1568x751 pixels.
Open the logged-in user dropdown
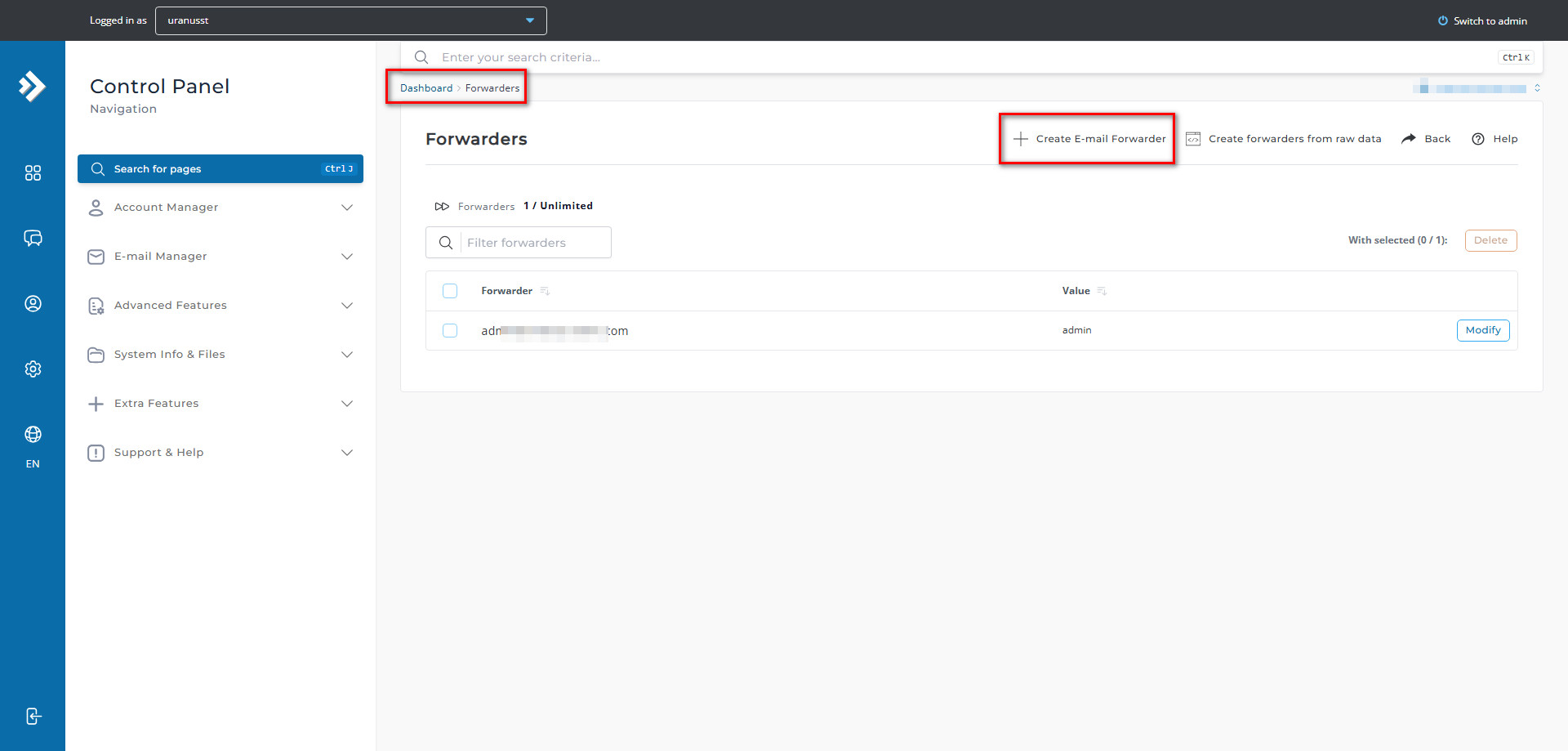[x=350, y=20]
